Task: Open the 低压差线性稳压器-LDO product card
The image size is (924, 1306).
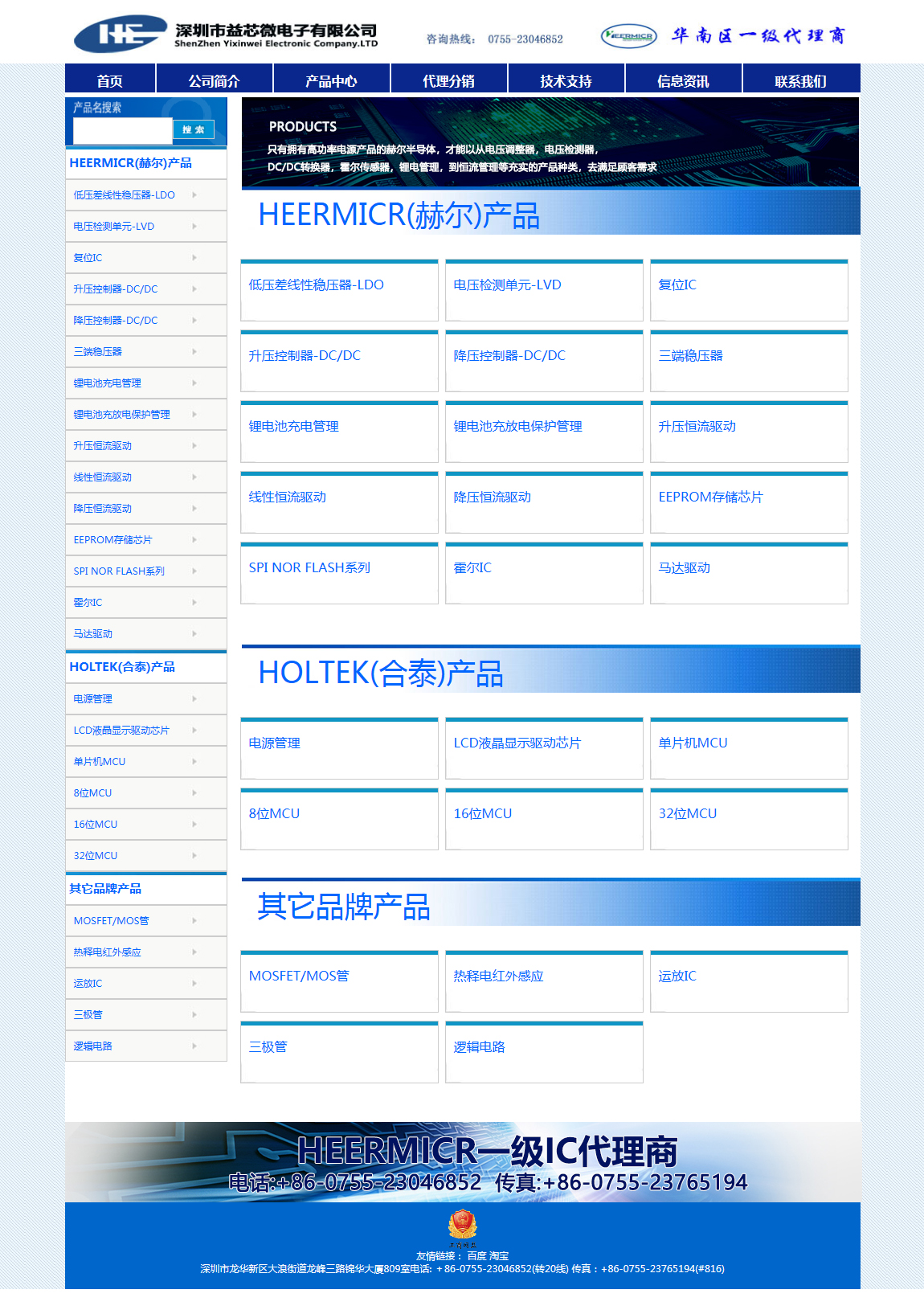Action: tap(339, 290)
